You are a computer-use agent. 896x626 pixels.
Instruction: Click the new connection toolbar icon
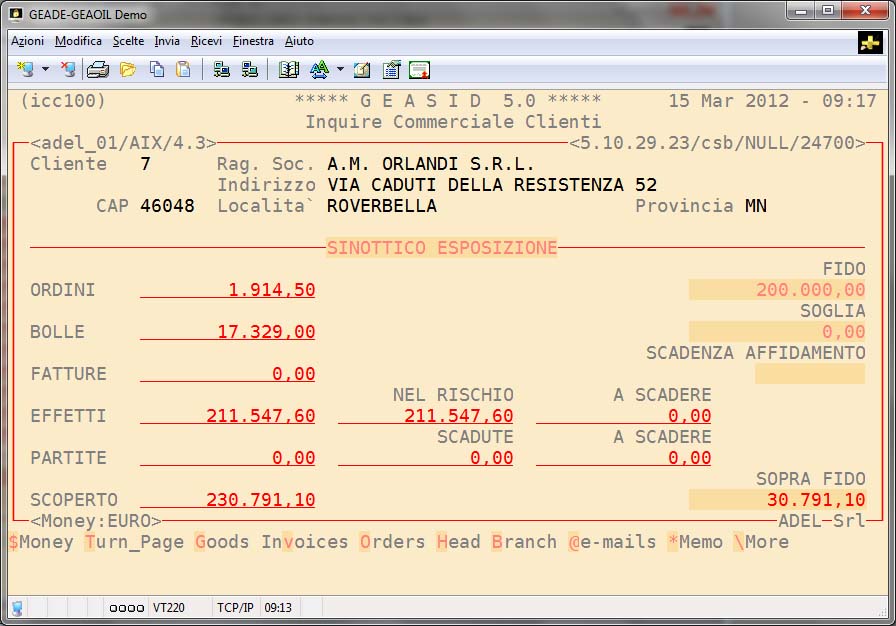(x=25, y=69)
